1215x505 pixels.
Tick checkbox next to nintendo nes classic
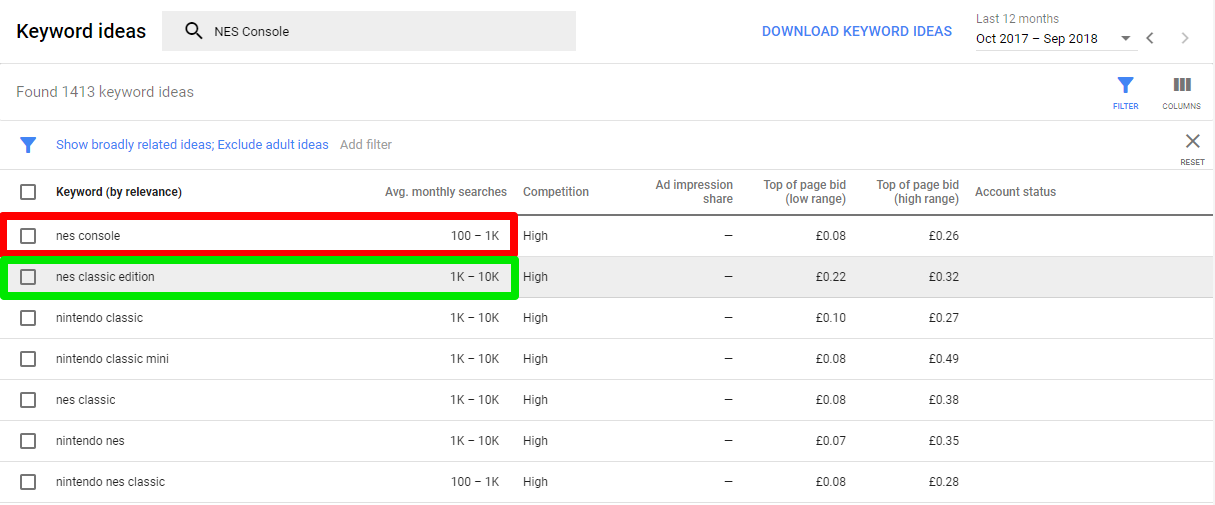[x=28, y=482]
